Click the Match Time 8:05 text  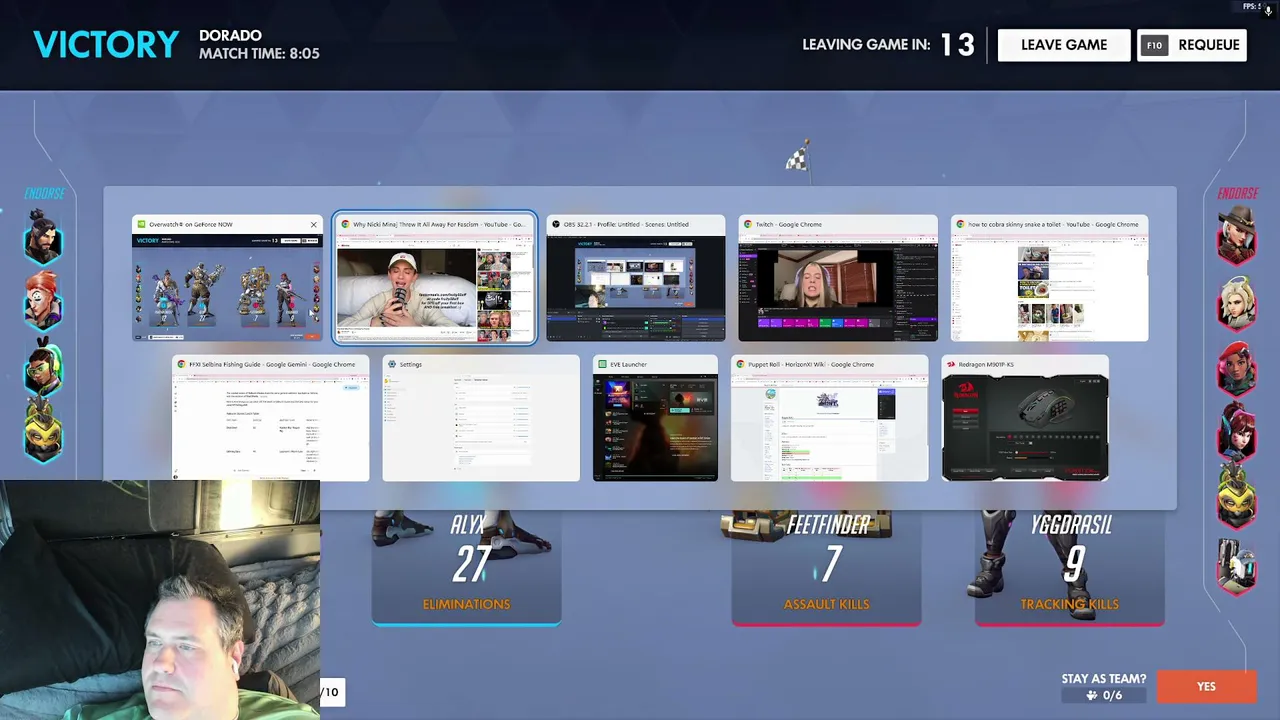(259, 54)
